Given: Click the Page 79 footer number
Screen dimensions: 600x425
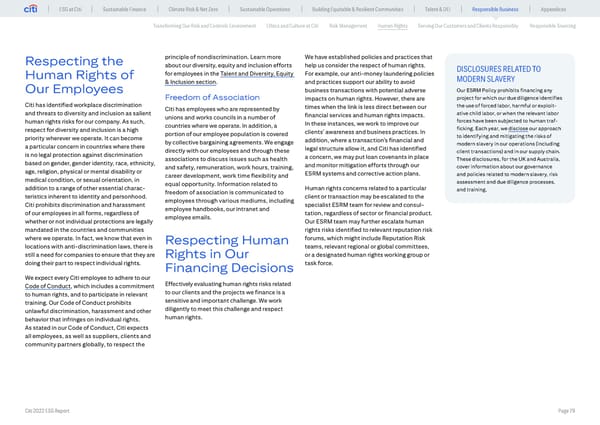Looking at the screenshot, I should (568, 411).
